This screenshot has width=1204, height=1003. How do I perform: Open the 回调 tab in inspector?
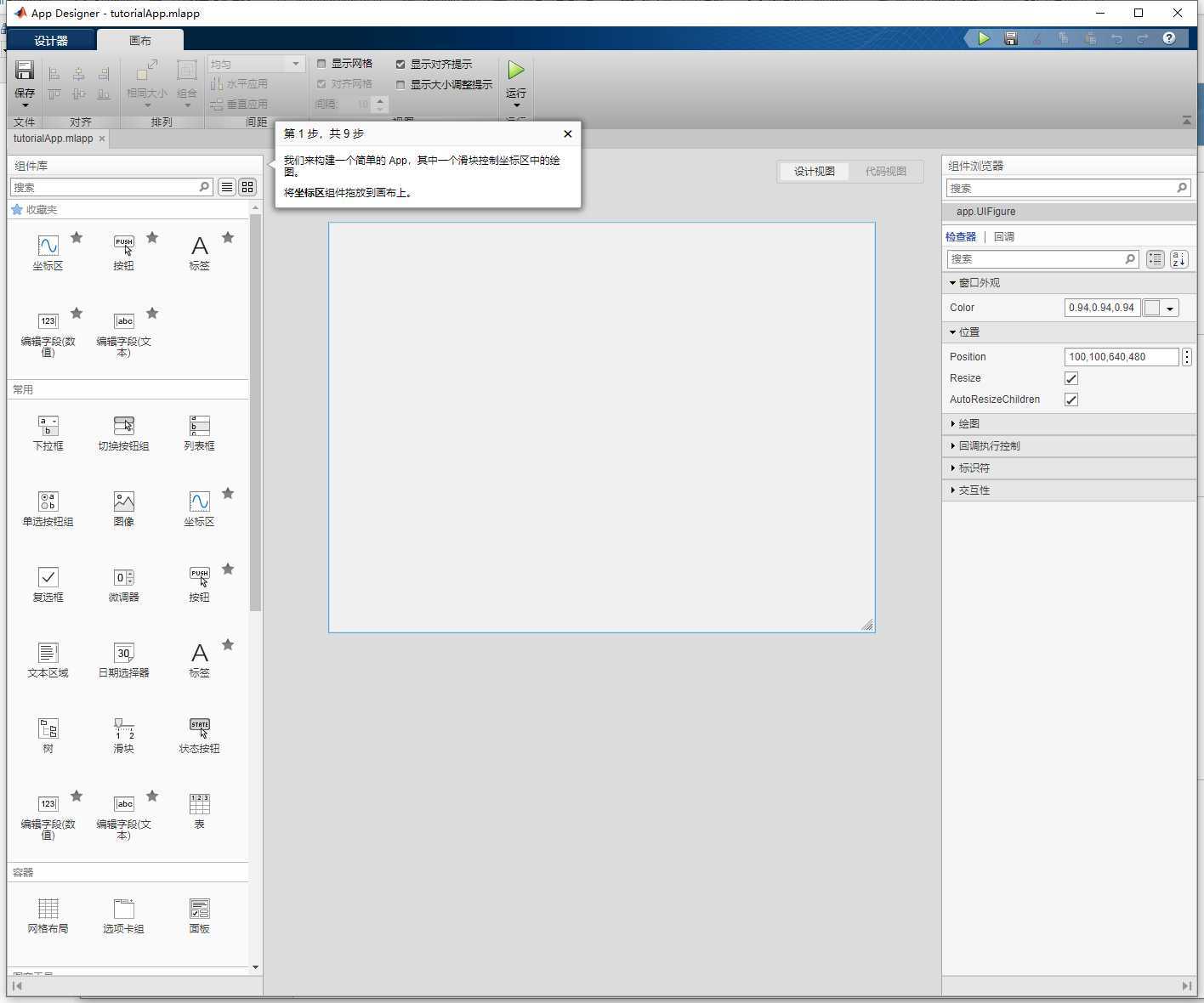point(1003,237)
